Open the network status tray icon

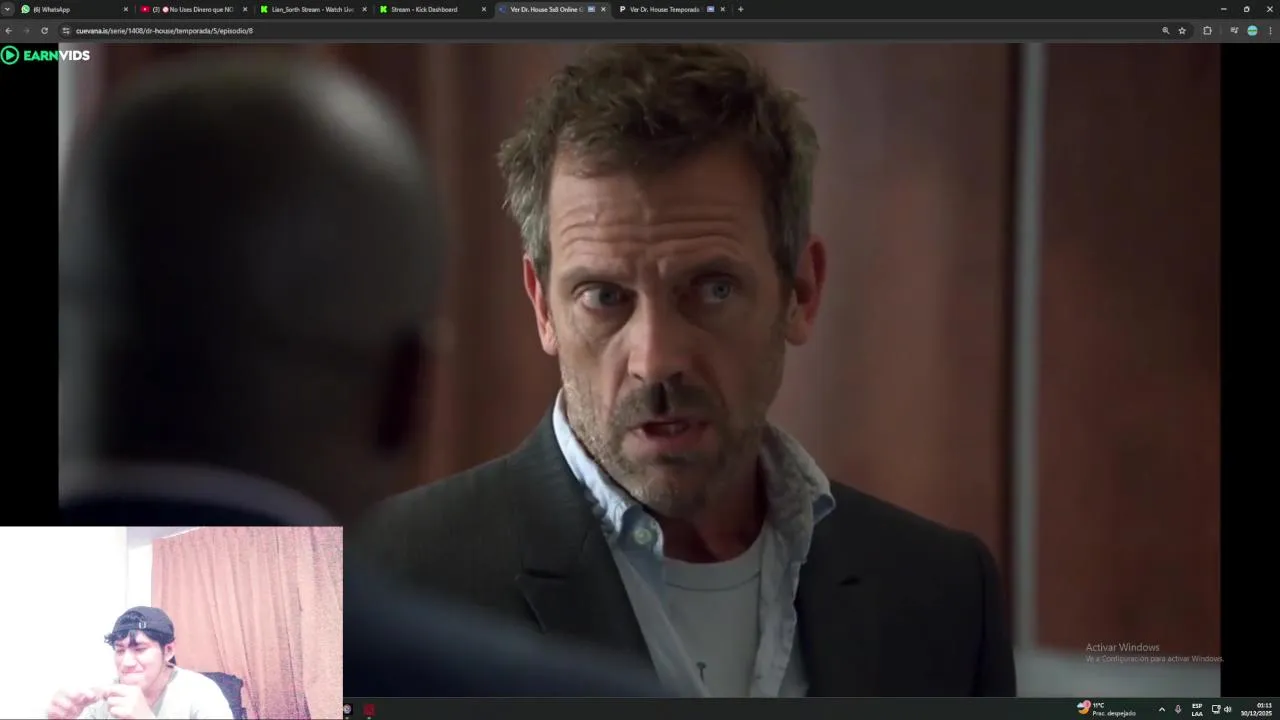click(x=1216, y=709)
